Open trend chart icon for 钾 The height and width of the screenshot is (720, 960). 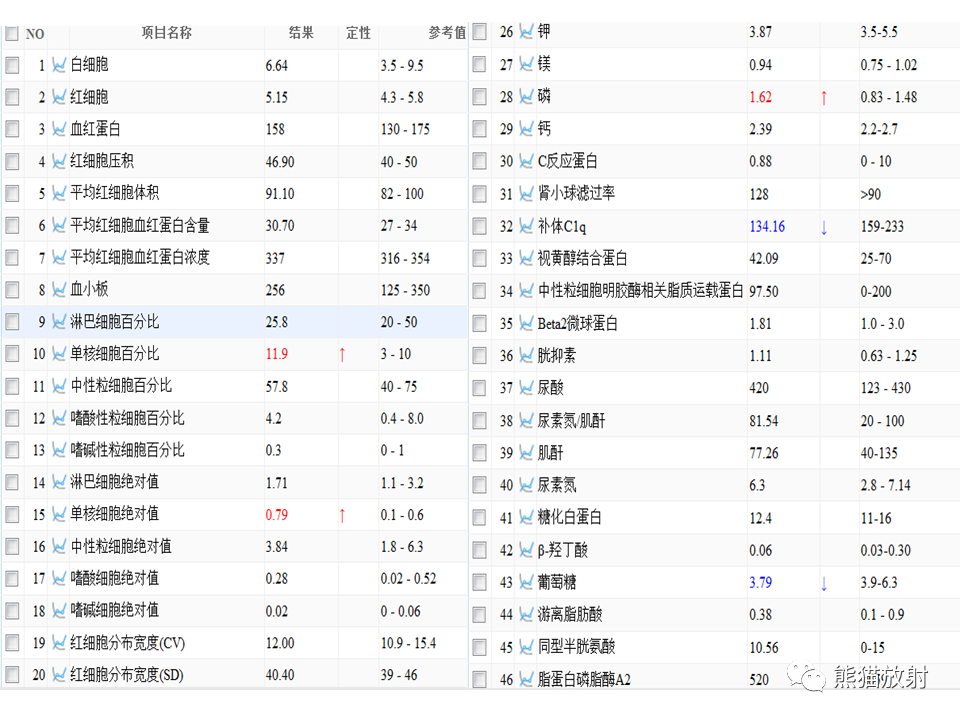coord(526,31)
